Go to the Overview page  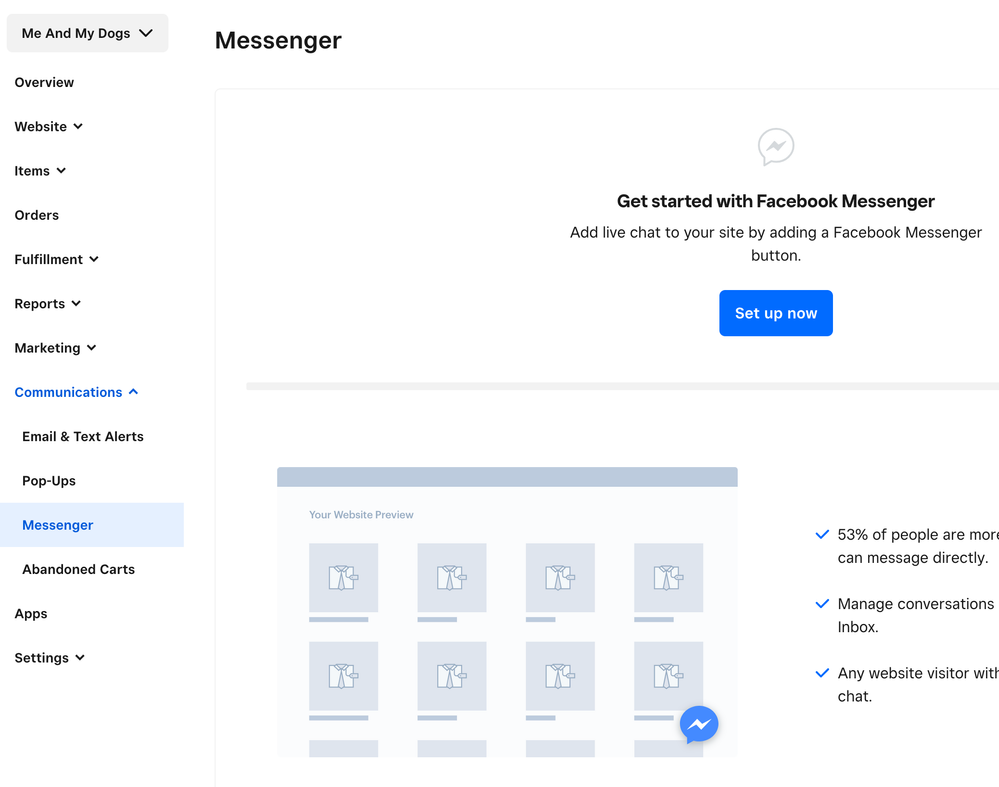[x=44, y=82]
